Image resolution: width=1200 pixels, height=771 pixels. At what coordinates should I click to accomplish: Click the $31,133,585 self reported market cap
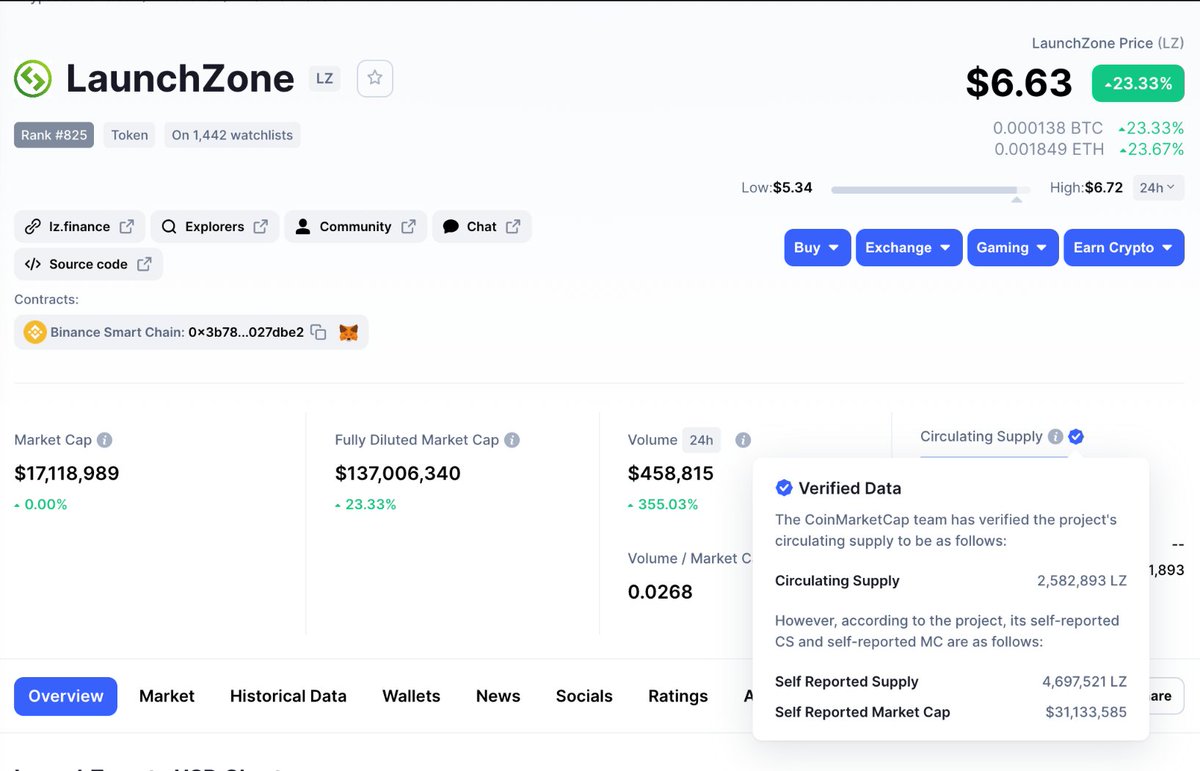point(1086,712)
